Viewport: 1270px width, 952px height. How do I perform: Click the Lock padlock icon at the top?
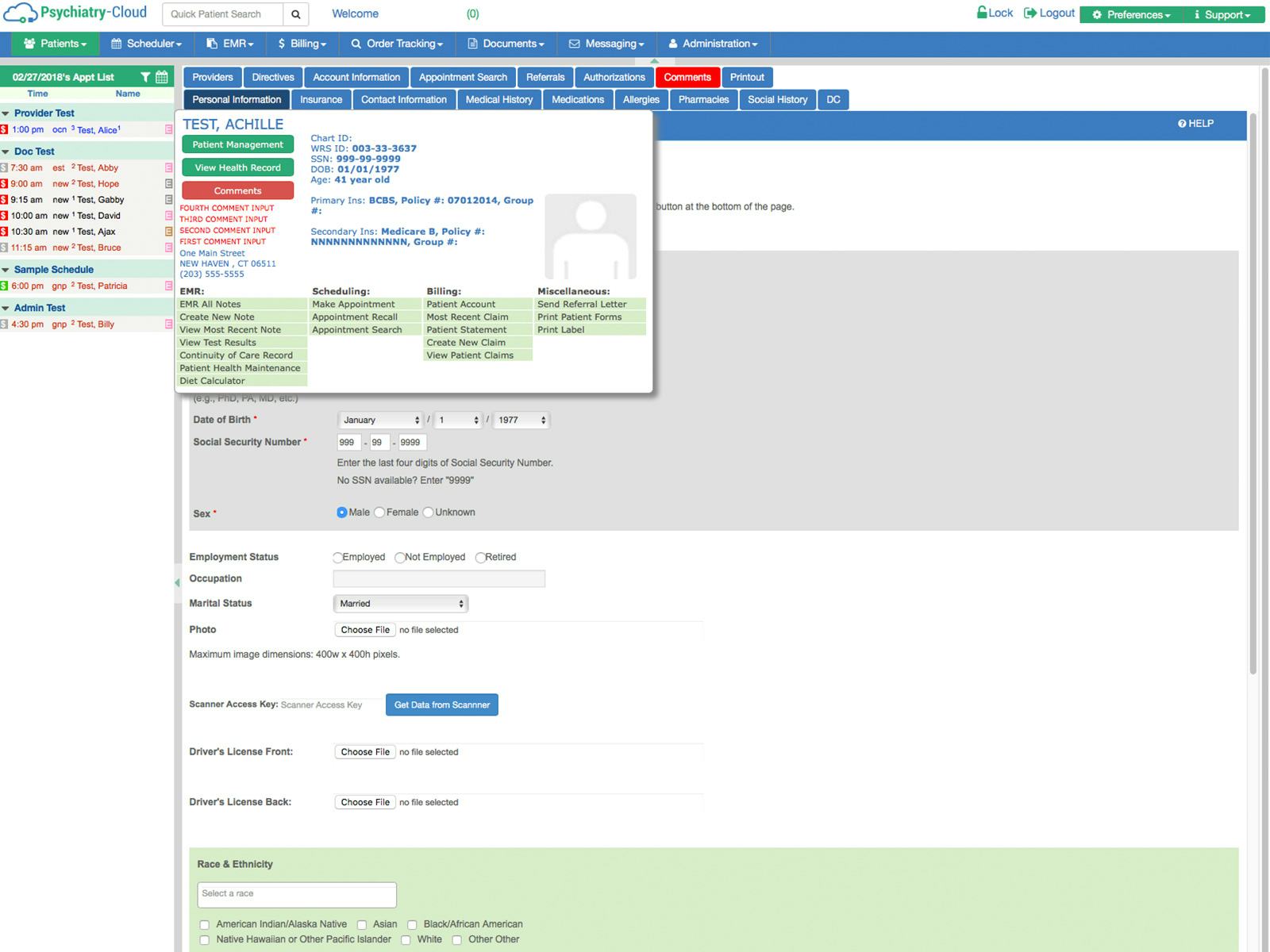(984, 13)
